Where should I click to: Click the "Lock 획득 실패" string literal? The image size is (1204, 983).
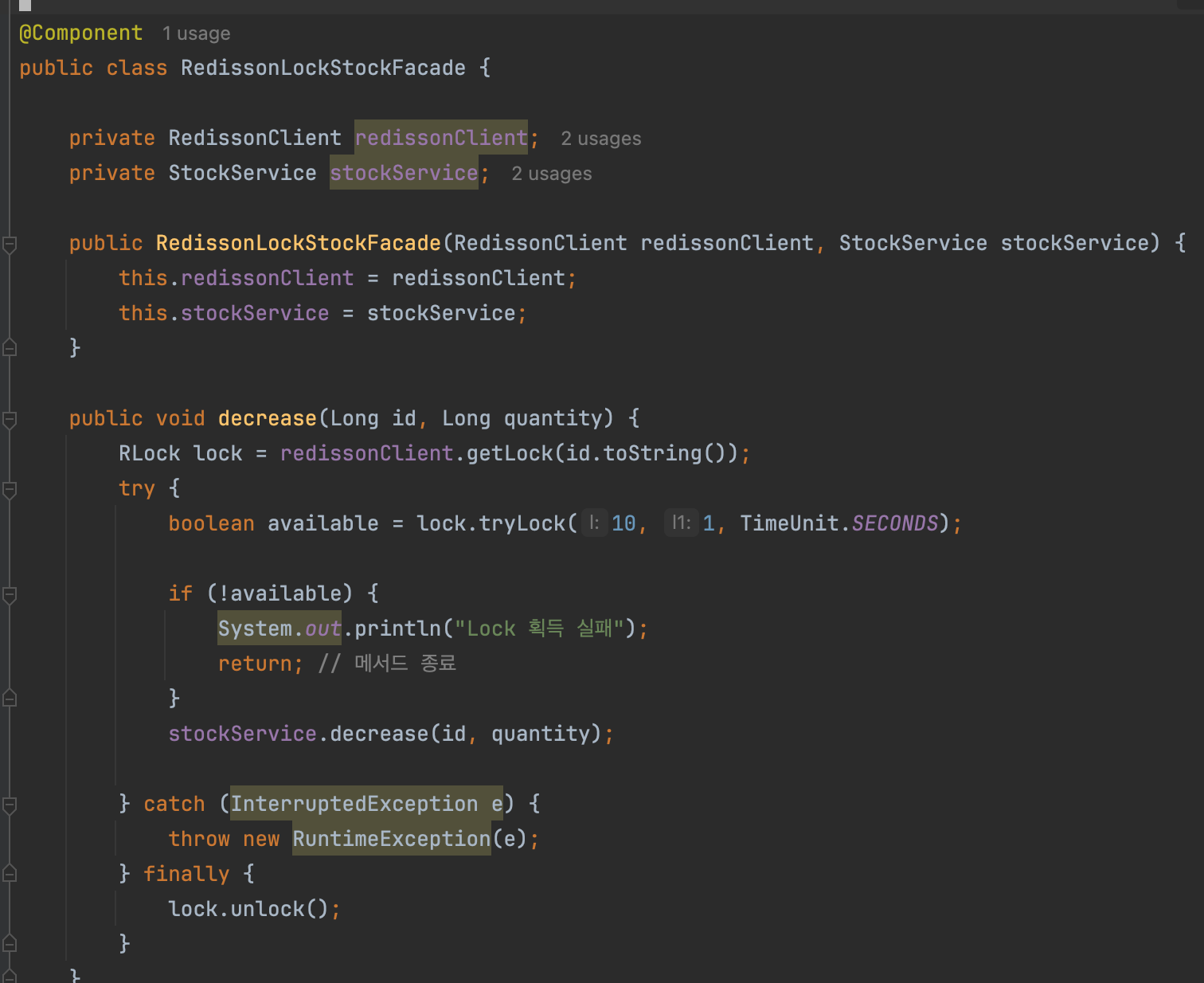(539, 629)
